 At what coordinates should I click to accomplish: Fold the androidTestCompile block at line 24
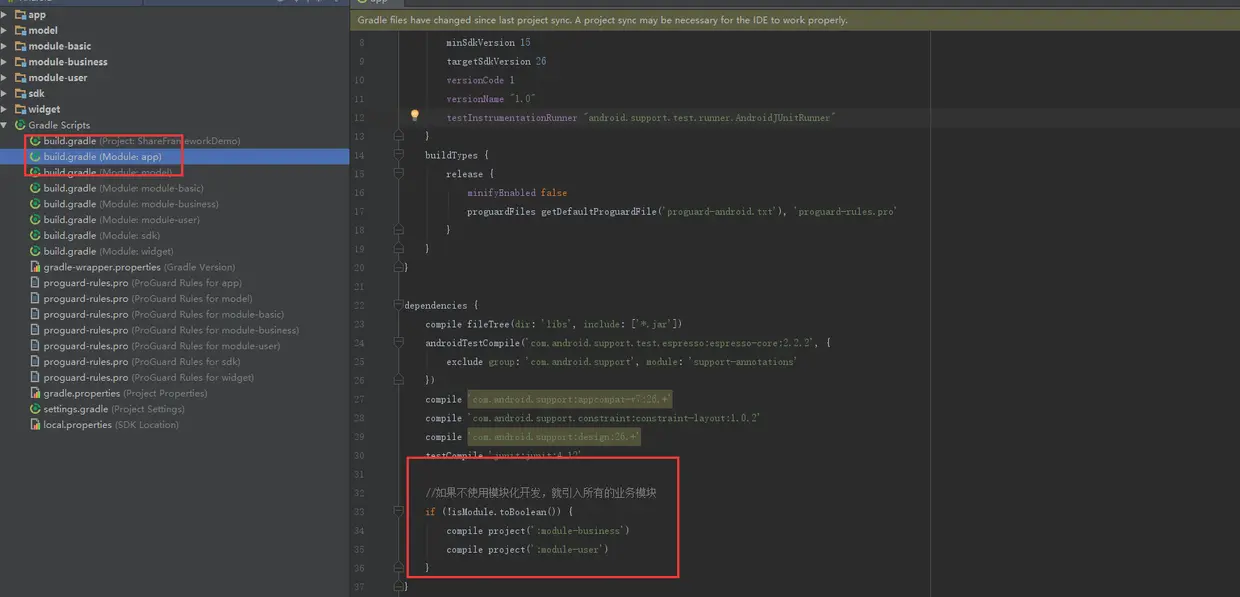(x=399, y=343)
